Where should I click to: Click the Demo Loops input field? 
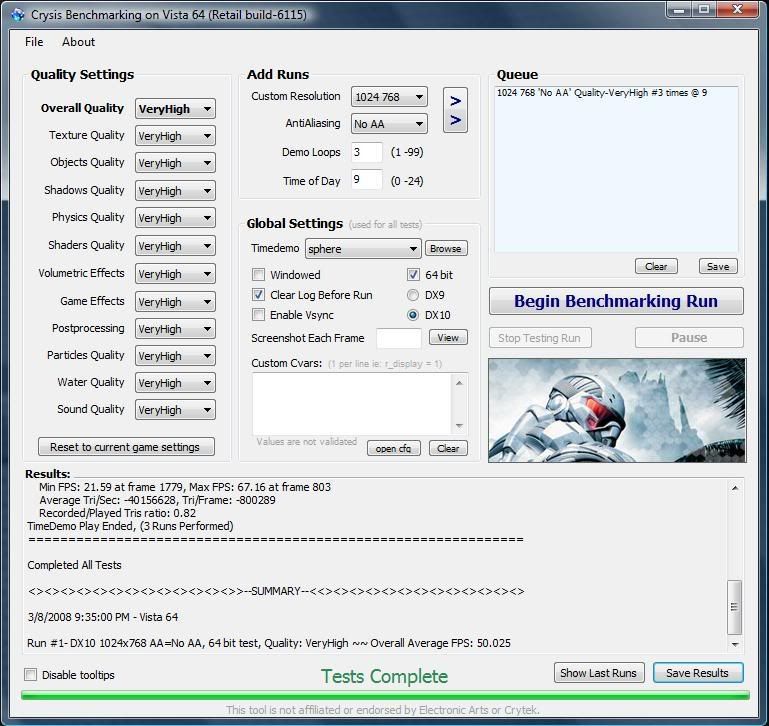tap(366, 152)
